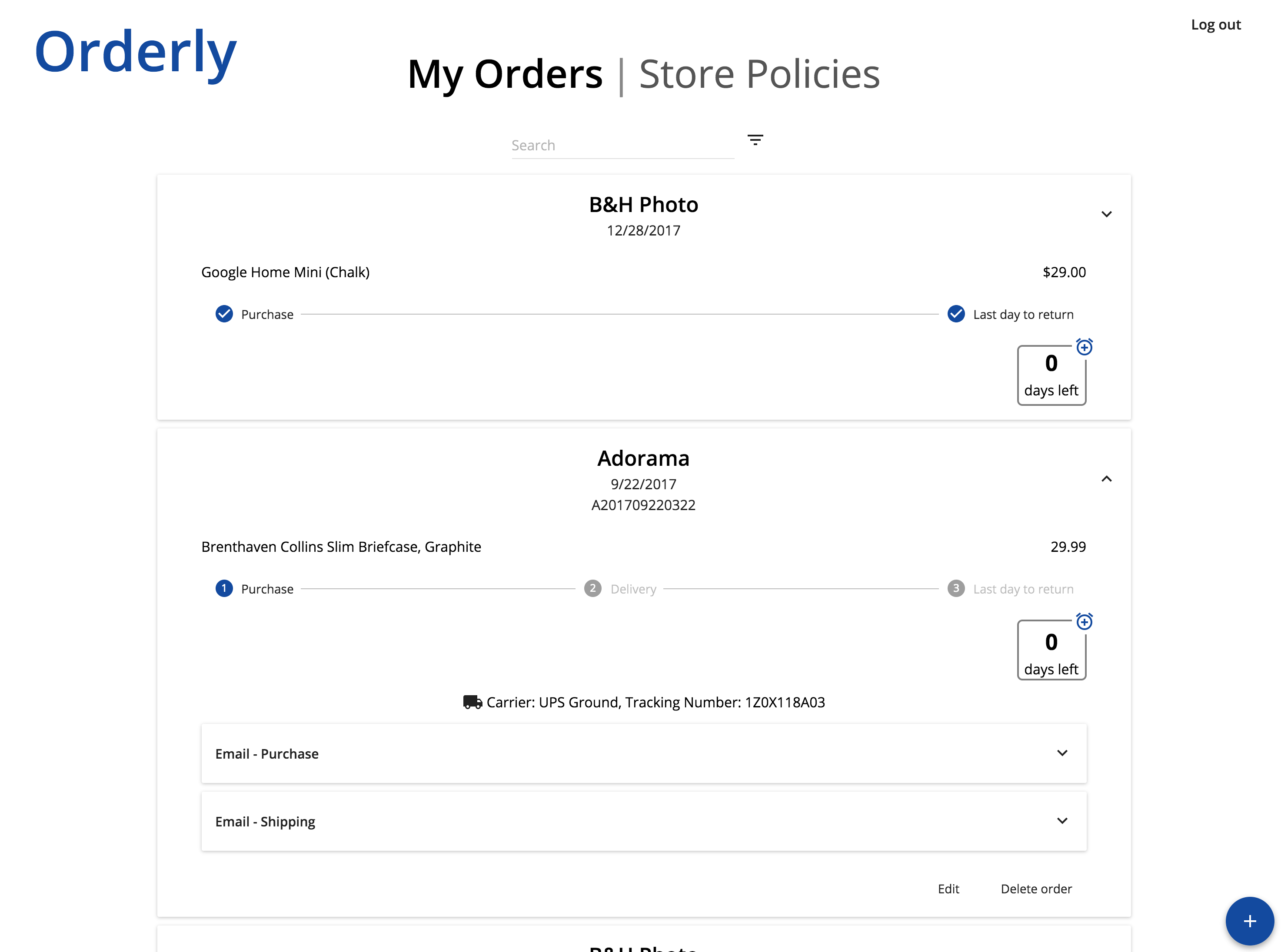1281x952 pixels.
Task: Click the Google Home Mini (Chalk) item name
Action: pyautogui.click(x=285, y=272)
